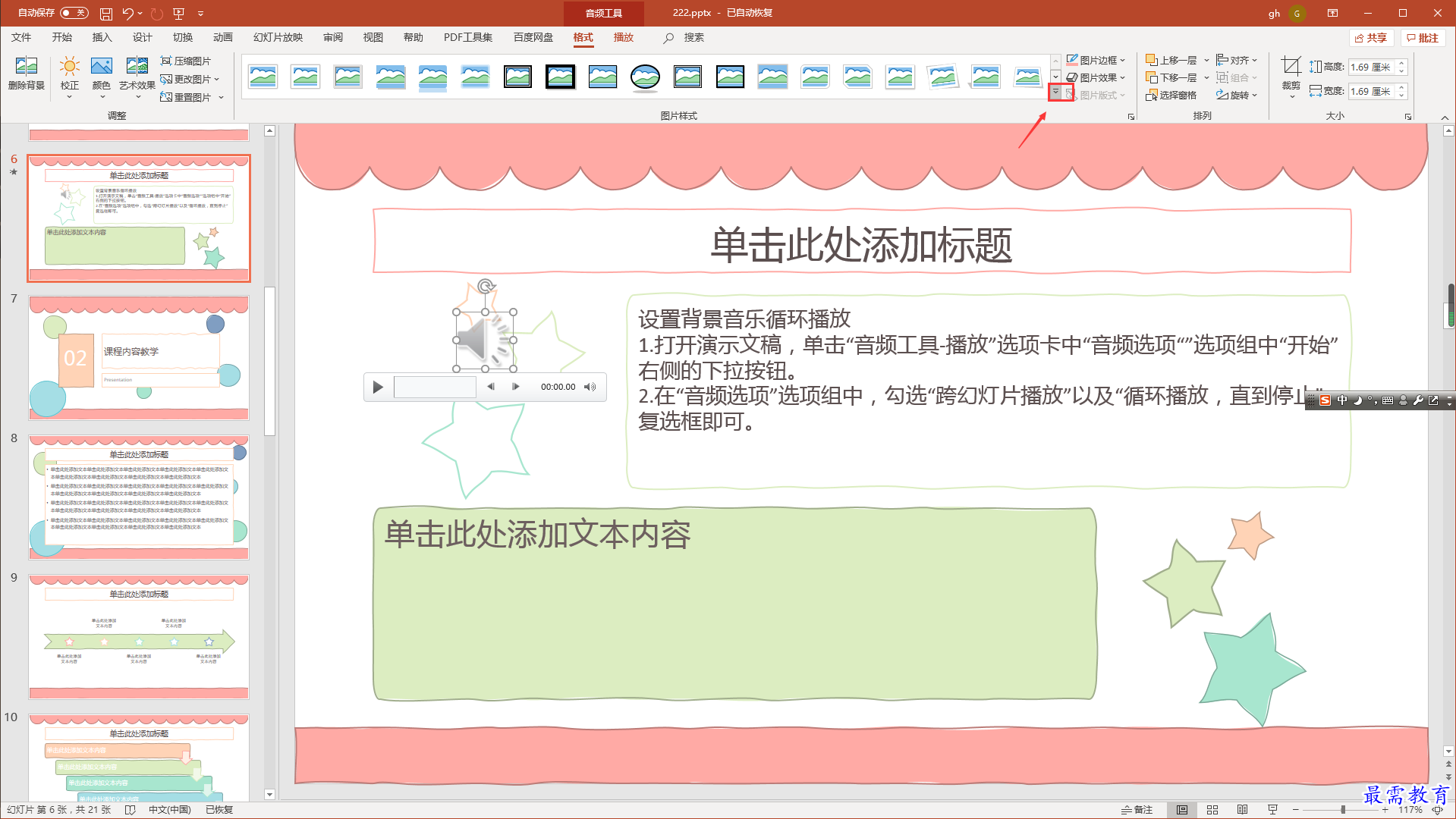The width and height of the screenshot is (1456, 819).
Task: Click Send Backward (下移一层)
Action: coord(1171,78)
